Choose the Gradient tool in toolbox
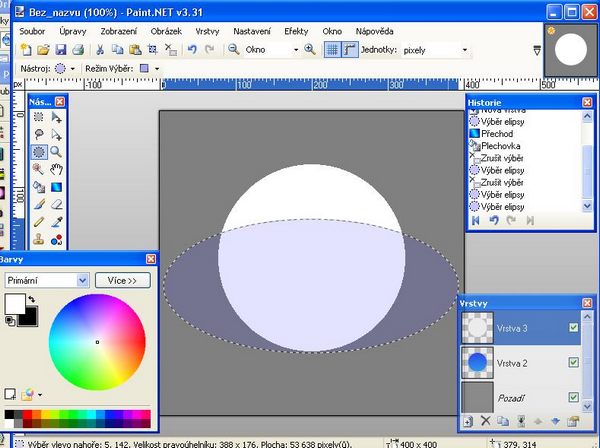Image resolution: width=600 pixels, height=448 pixels. pyautogui.click(x=57, y=186)
